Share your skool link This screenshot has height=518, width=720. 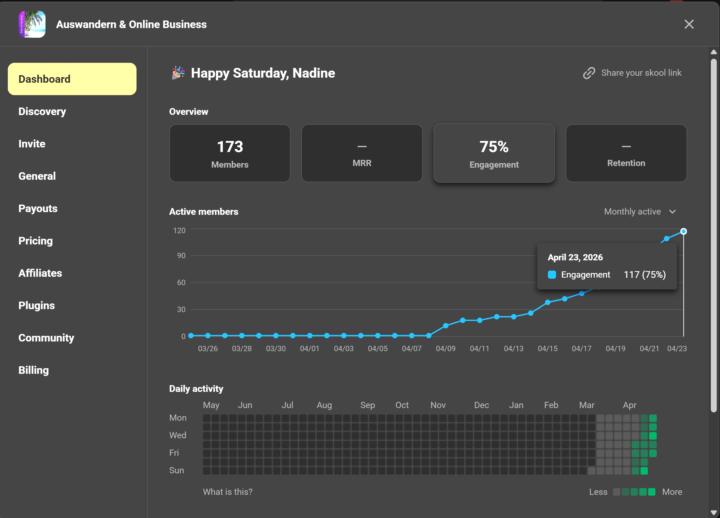pyautogui.click(x=641, y=73)
